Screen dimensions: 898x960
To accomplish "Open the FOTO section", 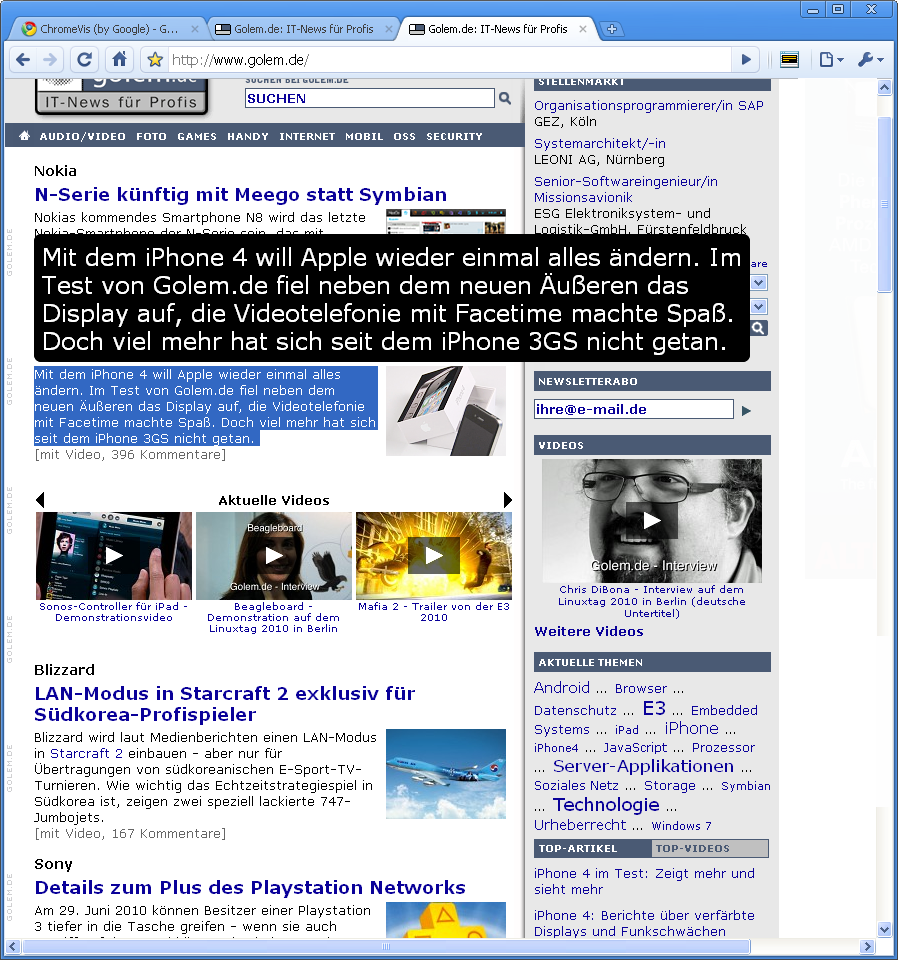I will [x=151, y=137].
